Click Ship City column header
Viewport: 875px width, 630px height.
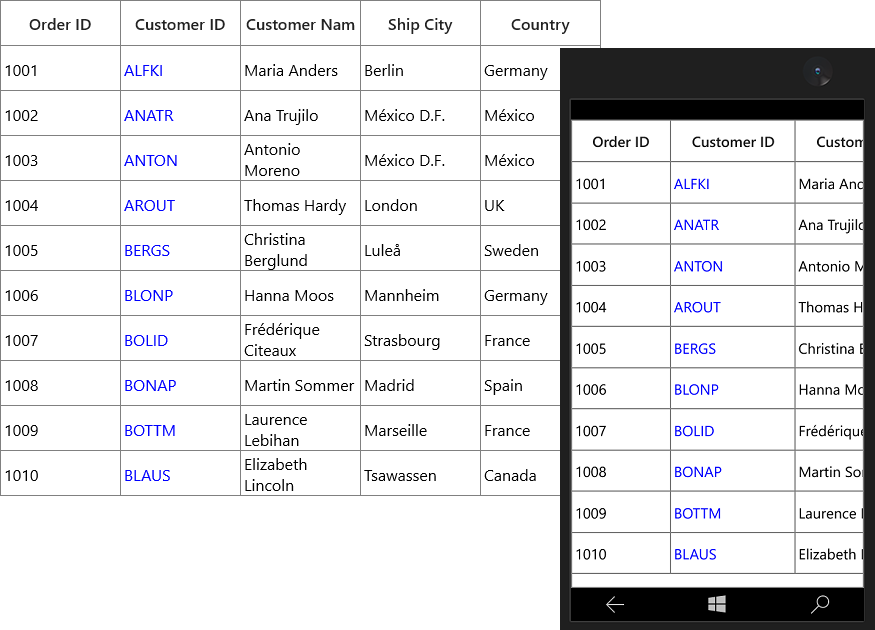[x=420, y=25]
